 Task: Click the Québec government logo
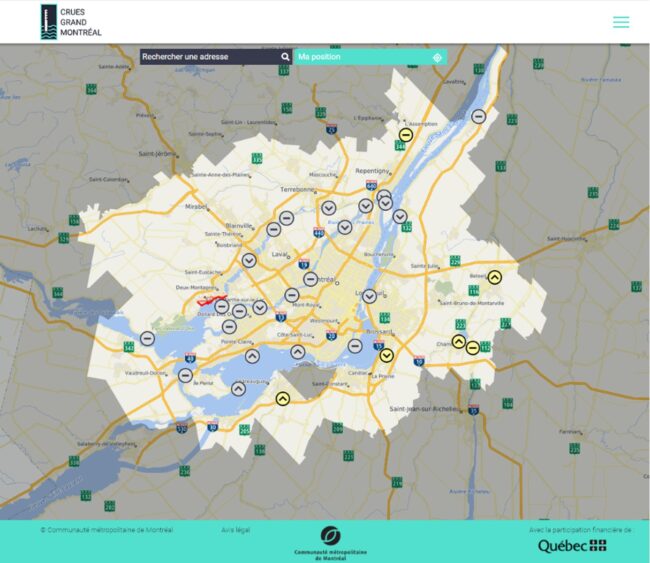coord(572,546)
